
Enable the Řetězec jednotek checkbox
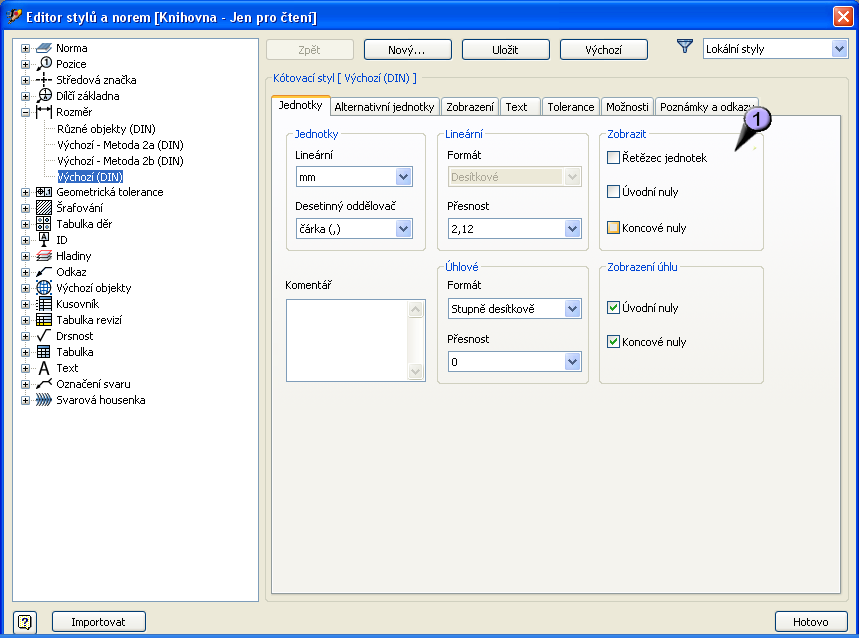click(614, 158)
